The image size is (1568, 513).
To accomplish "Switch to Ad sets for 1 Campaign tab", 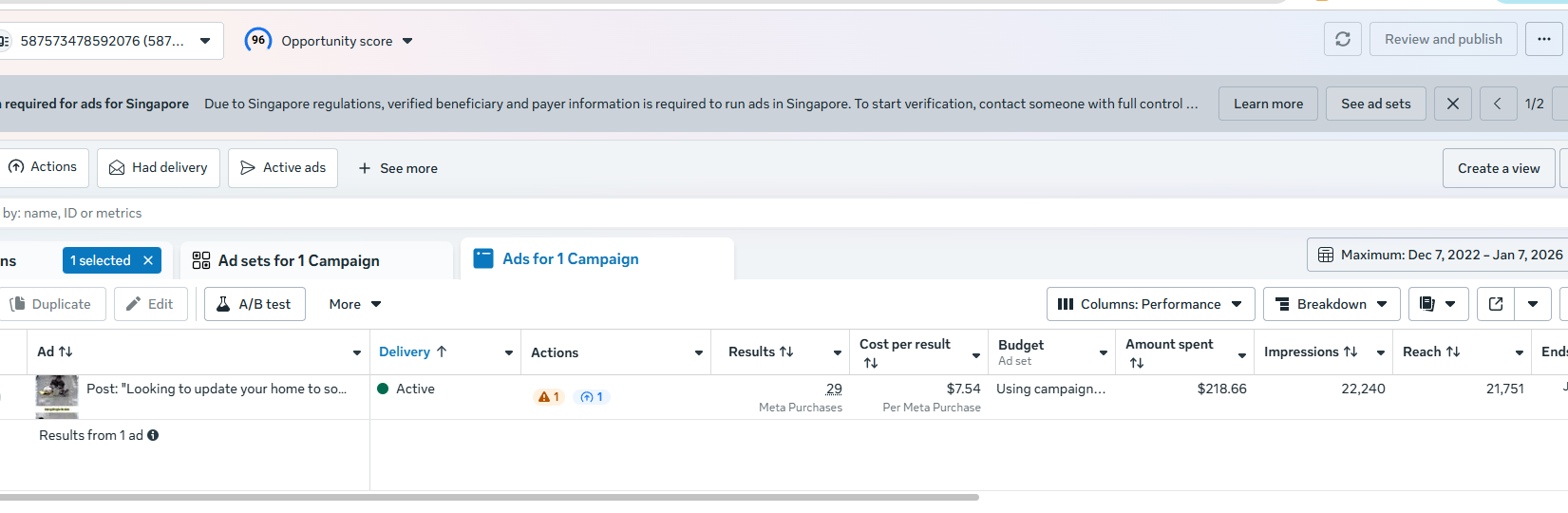I will click(298, 260).
